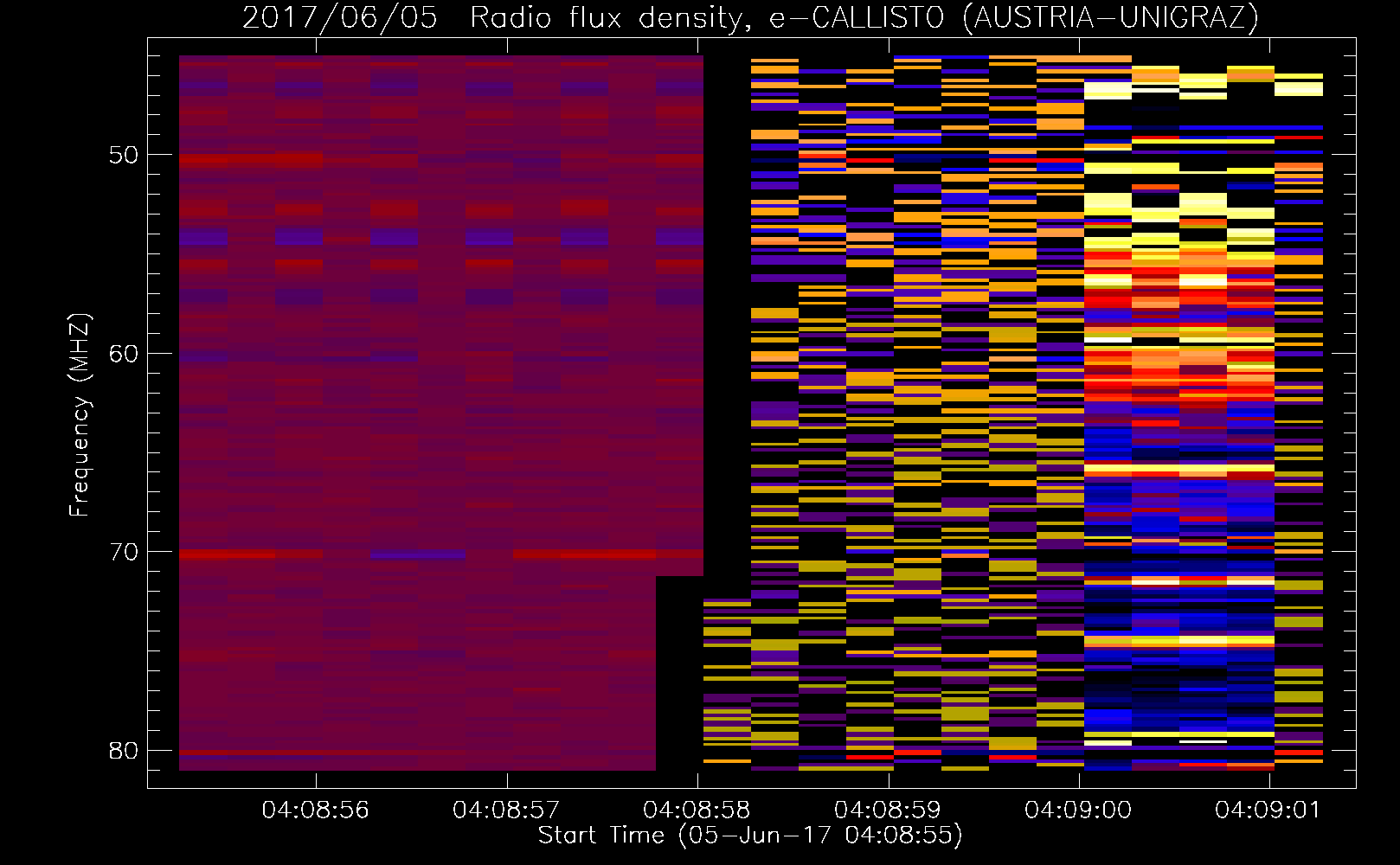Select the 'Frequency (MHZ)' y-axis label
Image resolution: width=1400 pixels, height=865 pixels.
[x=80, y=415]
